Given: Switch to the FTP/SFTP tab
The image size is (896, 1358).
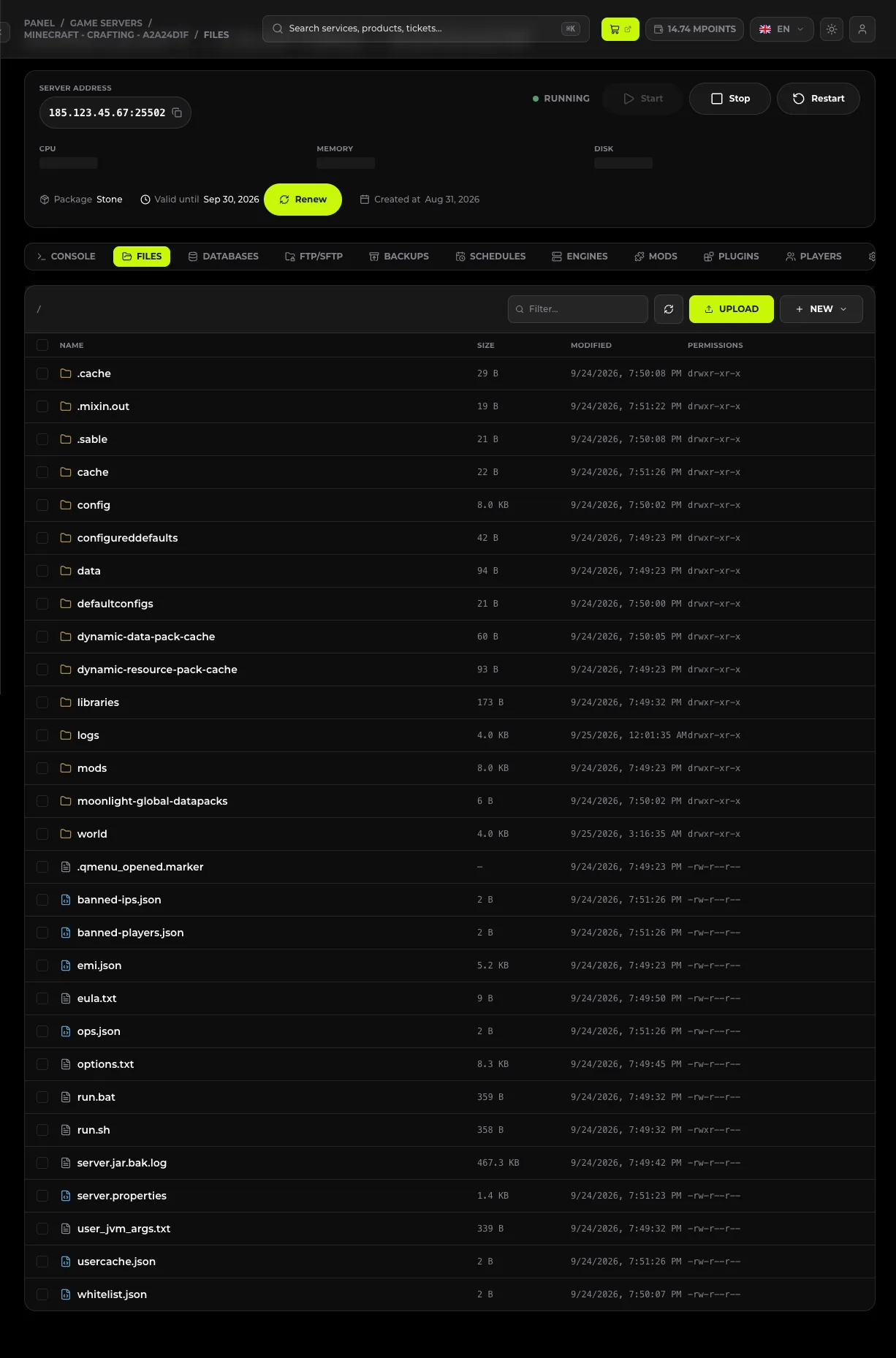Looking at the screenshot, I should pos(314,257).
